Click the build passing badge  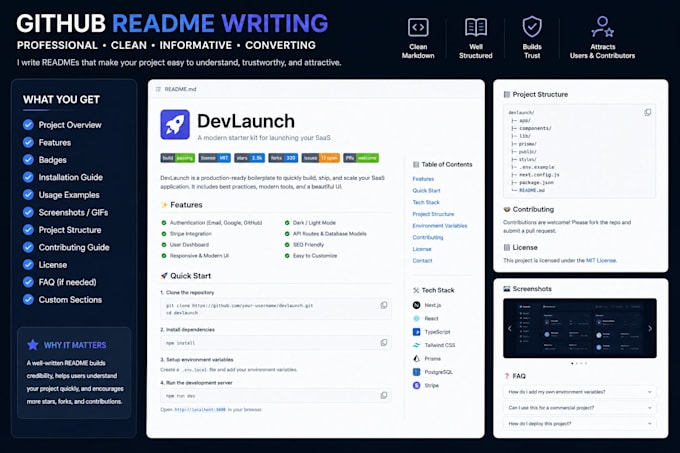click(178, 158)
